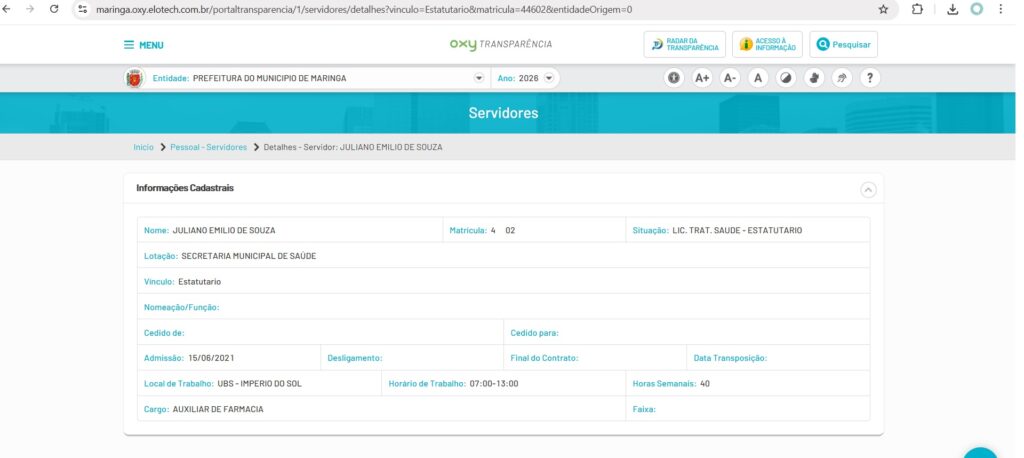Expand the Entidade dropdown
1024x458 pixels.
point(478,78)
